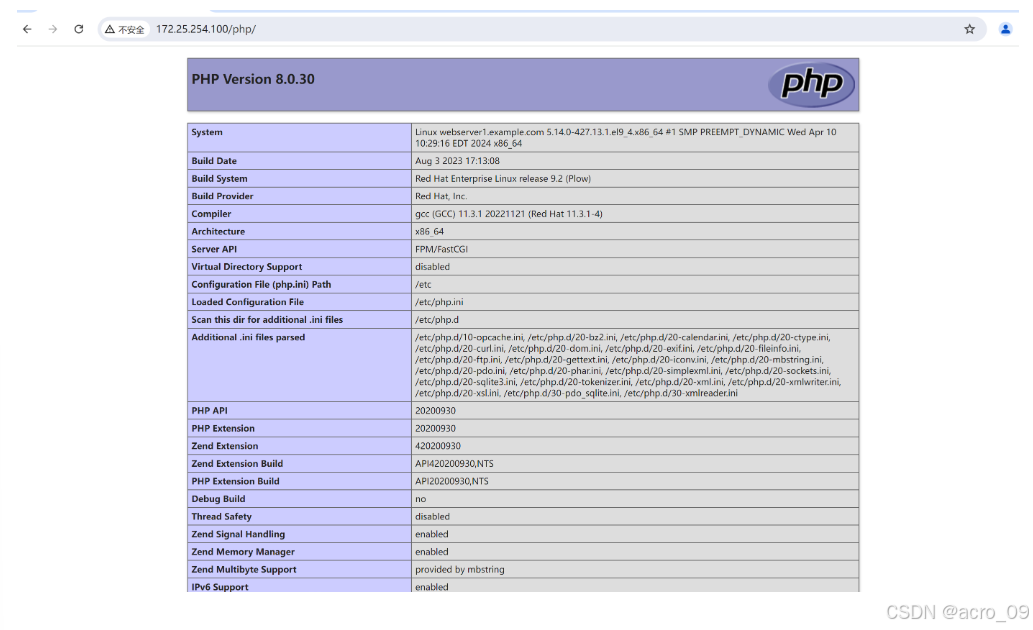Image resolution: width=1033 pixels, height=630 pixels.
Task: Select the FPM/FastCGI value
Action: click(x=441, y=249)
